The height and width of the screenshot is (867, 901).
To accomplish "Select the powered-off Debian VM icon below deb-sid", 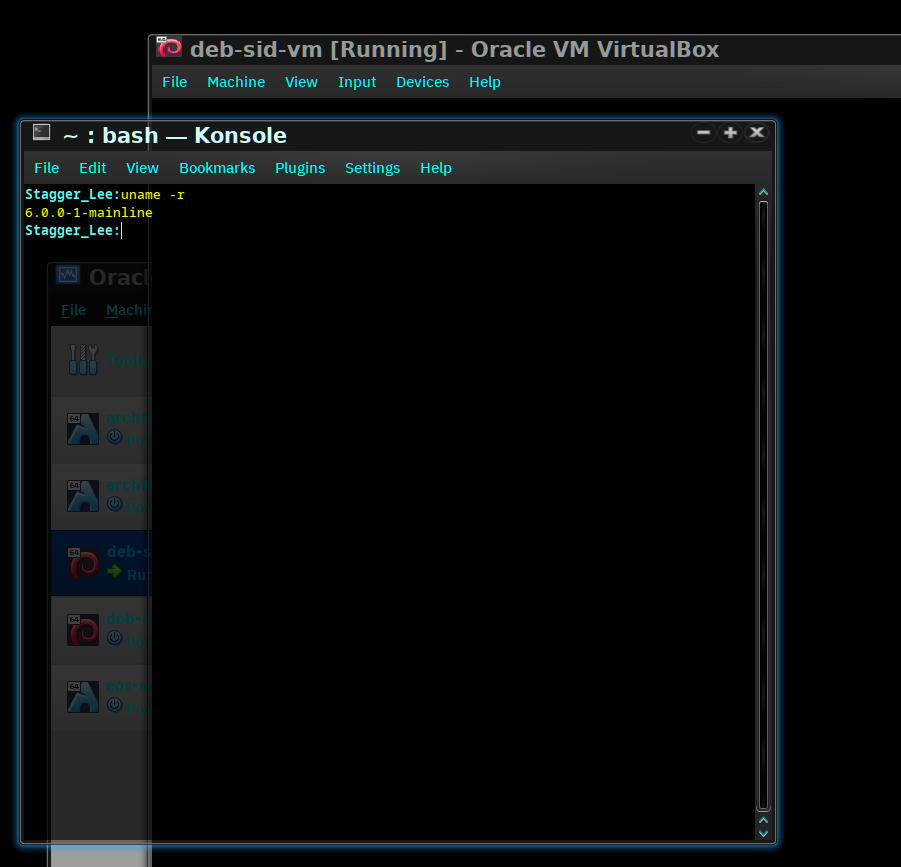I will [x=83, y=629].
